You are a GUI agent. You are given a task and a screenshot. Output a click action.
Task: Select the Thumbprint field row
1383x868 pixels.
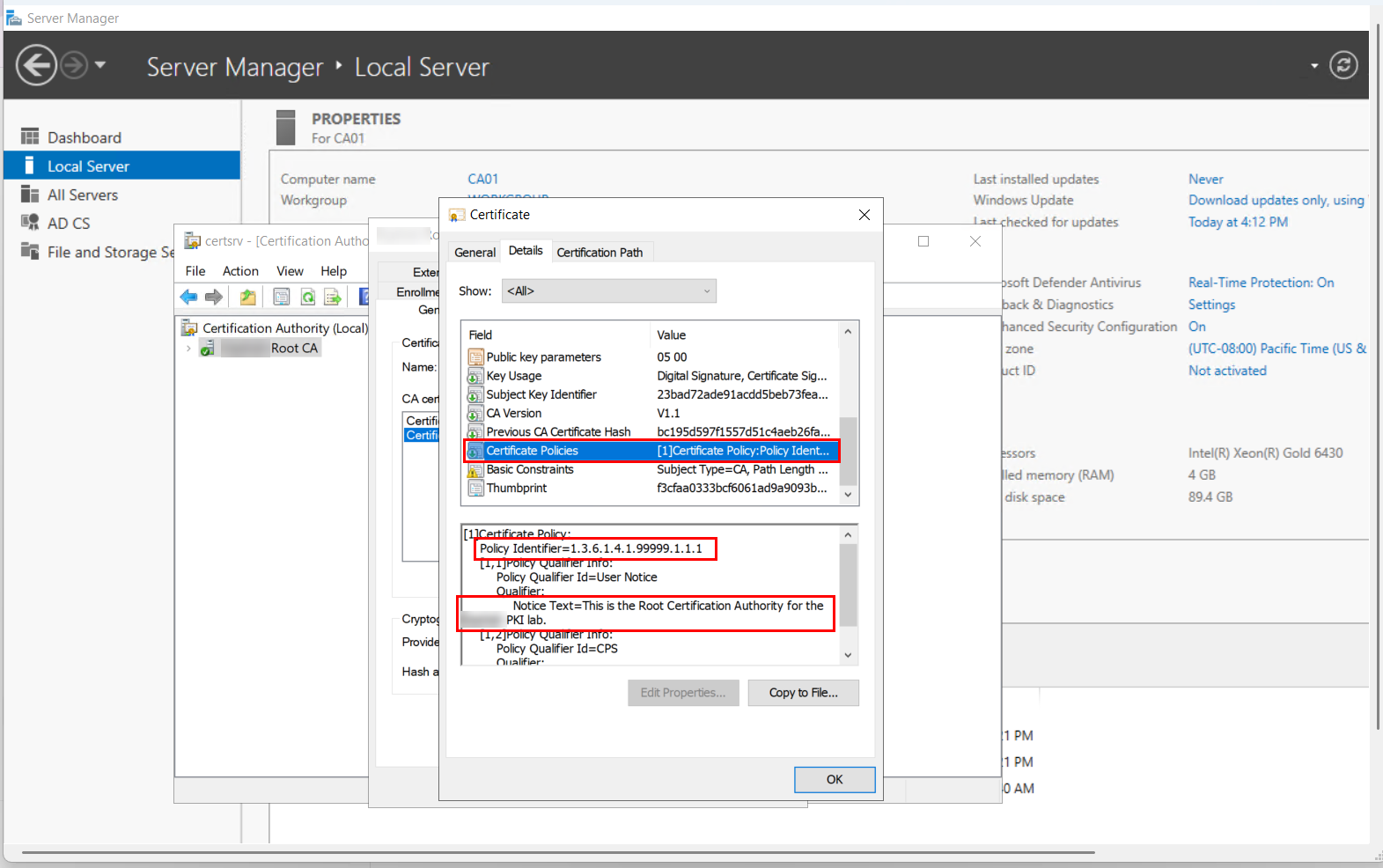651,488
